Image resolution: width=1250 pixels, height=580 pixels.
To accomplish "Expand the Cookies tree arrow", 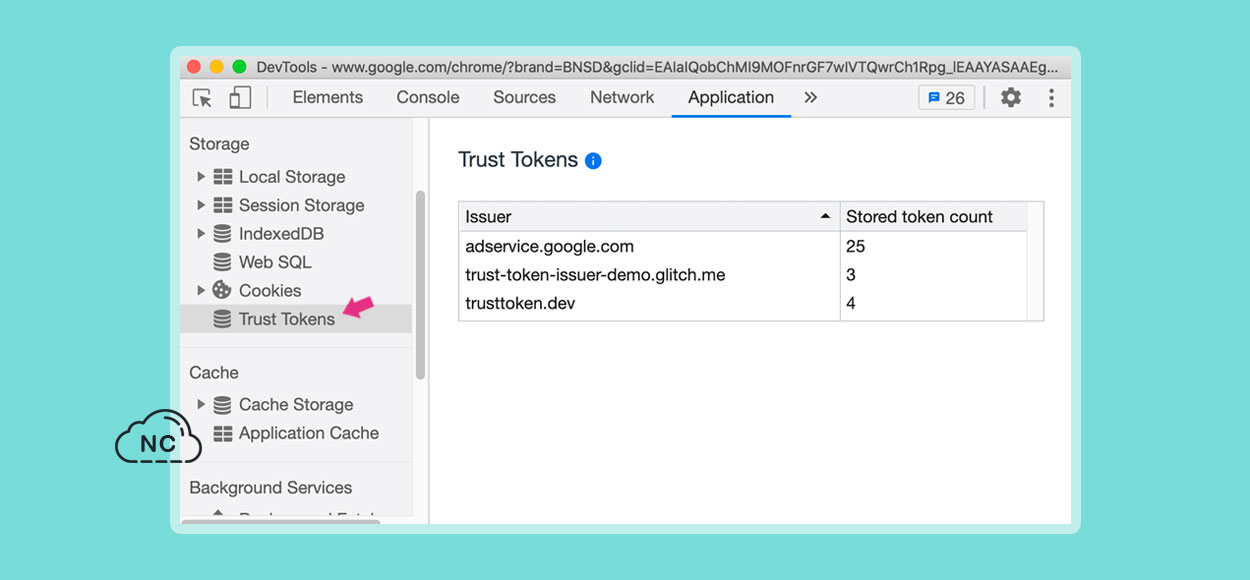I will pyautogui.click(x=201, y=290).
